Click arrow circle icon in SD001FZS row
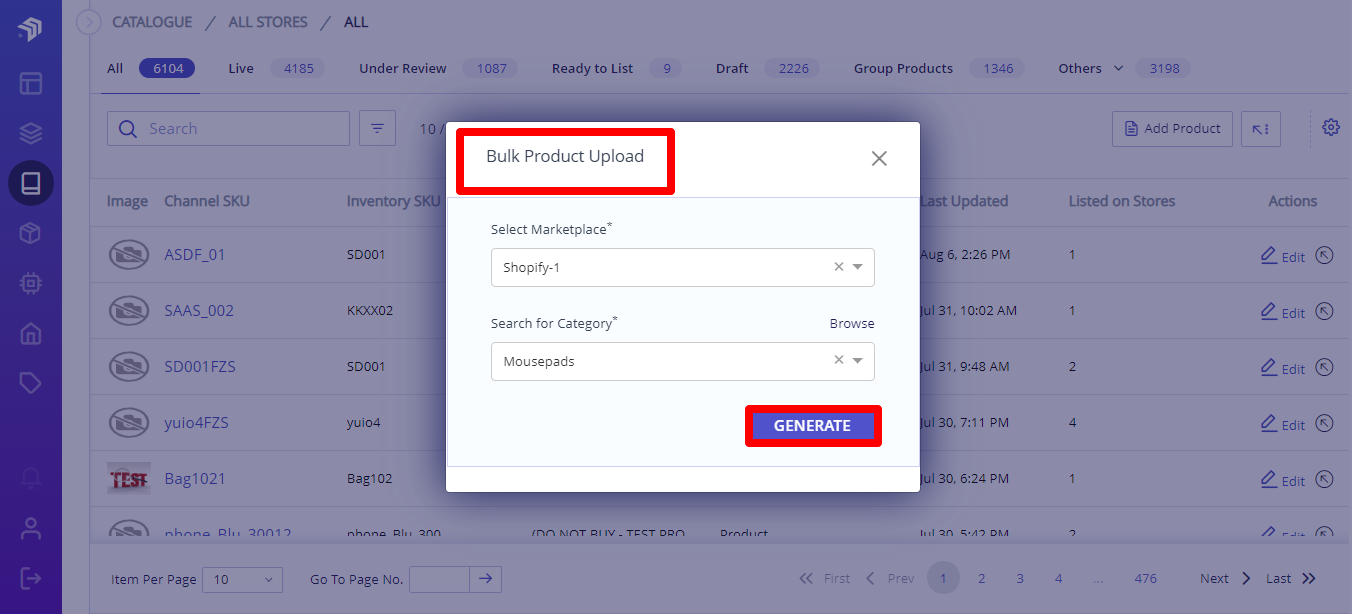 pyautogui.click(x=1324, y=367)
